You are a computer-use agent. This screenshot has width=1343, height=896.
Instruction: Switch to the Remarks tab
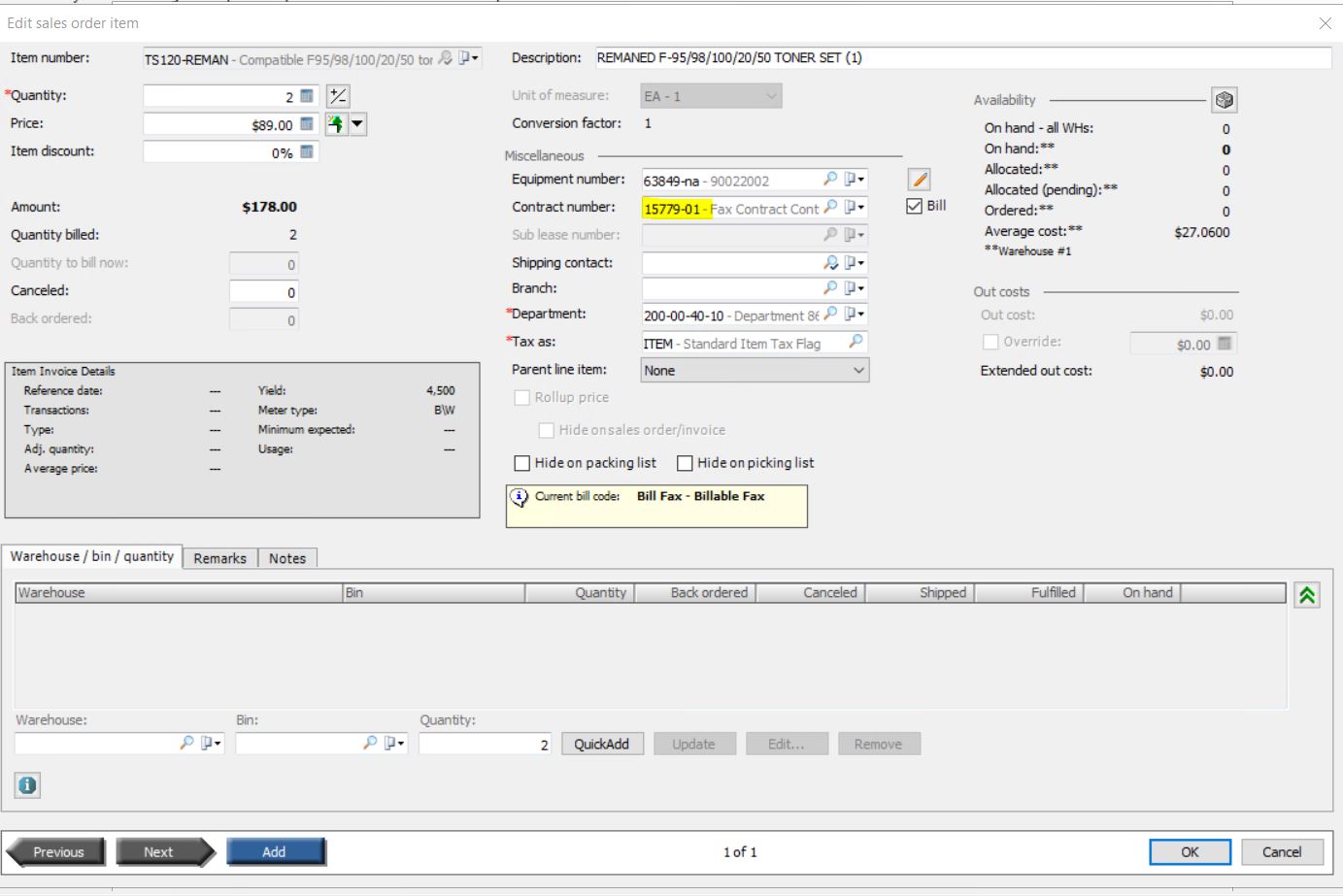(x=219, y=558)
